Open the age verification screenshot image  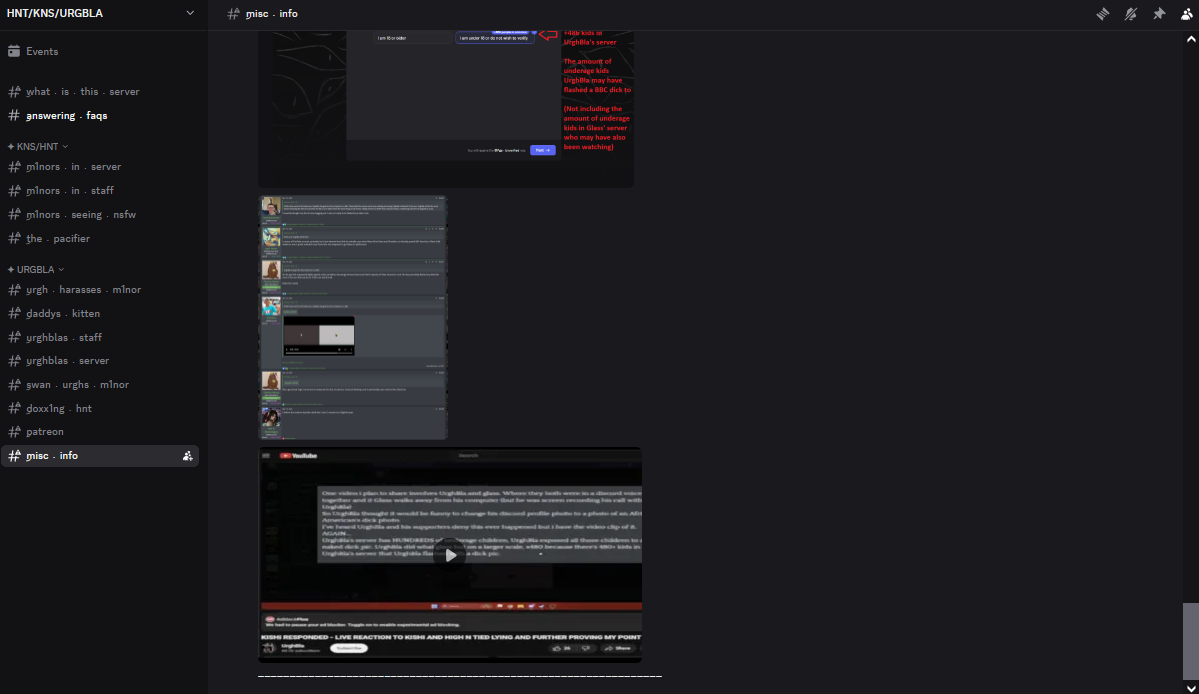[x=446, y=109]
